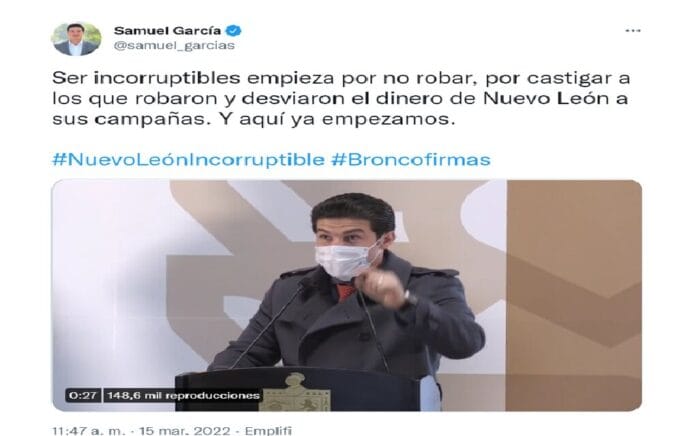Image resolution: width=696 pixels, height=436 pixels.
Task: Click the tweet text starting 'Ser incorruptibles'
Action: point(341,98)
